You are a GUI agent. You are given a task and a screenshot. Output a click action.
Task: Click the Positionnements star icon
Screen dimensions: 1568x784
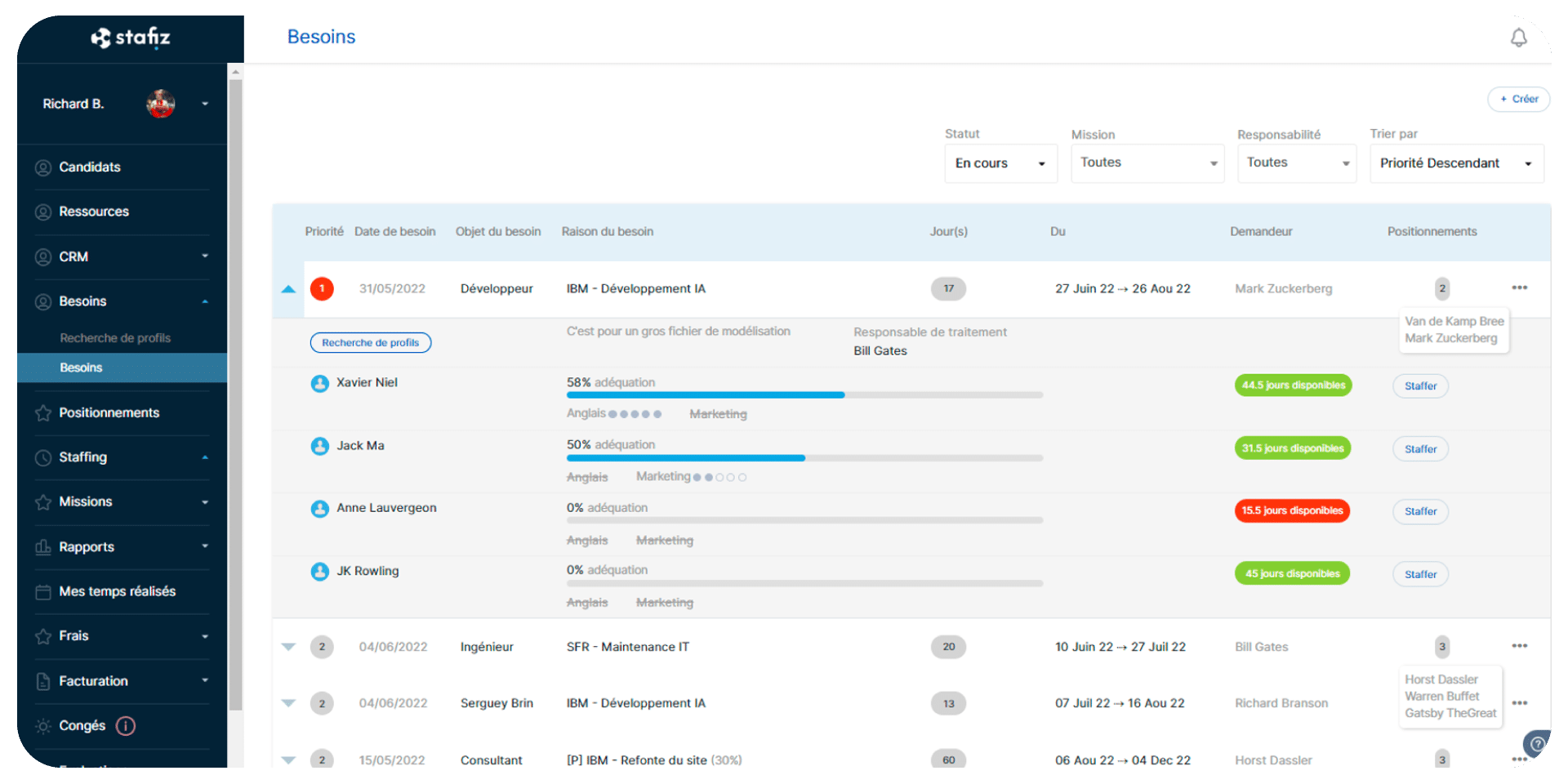(43, 413)
